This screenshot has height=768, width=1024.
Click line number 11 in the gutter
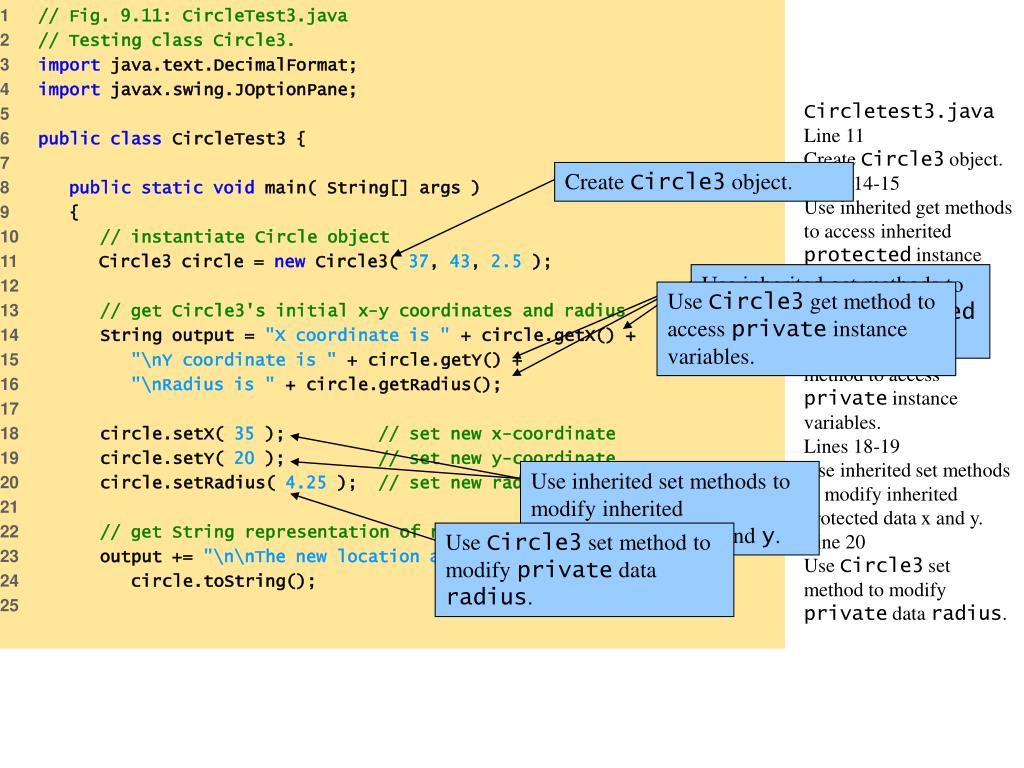tap(9, 262)
